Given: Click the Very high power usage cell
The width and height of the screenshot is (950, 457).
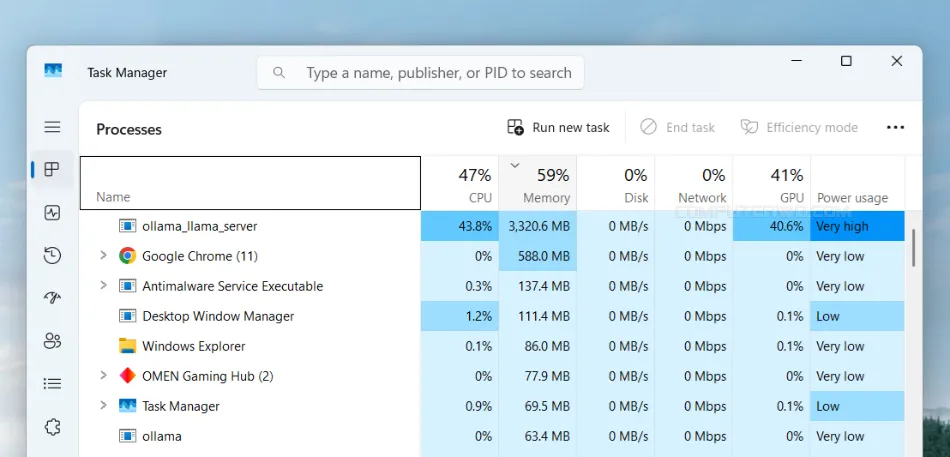Looking at the screenshot, I should [x=857, y=226].
